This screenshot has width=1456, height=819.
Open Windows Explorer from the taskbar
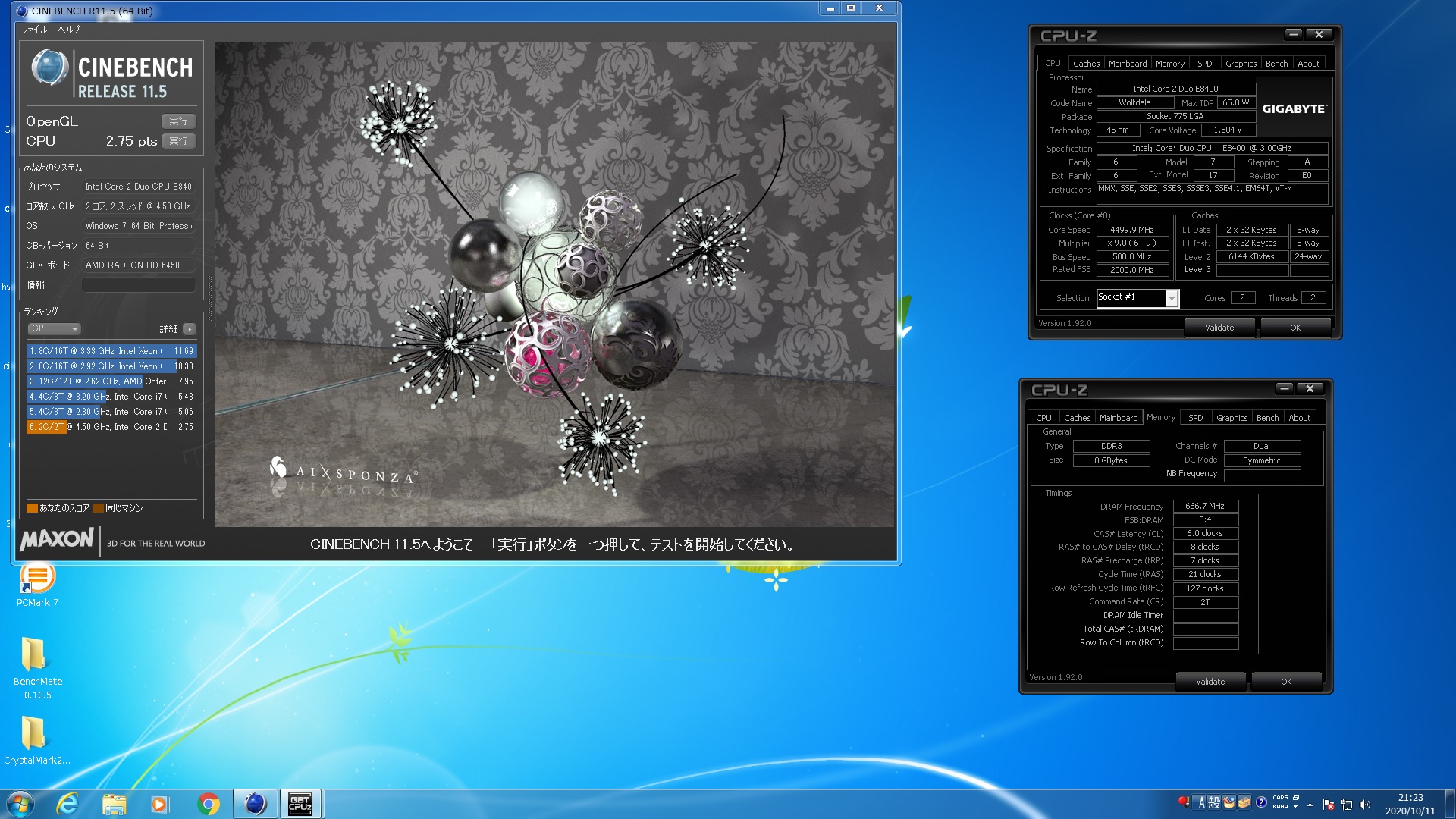tap(114, 804)
